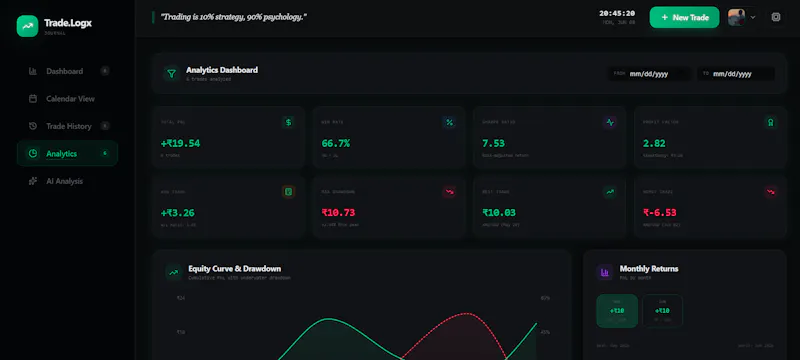Select the outlined second month returns tile
The image size is (800, 360).
click(x=662, y=311)
